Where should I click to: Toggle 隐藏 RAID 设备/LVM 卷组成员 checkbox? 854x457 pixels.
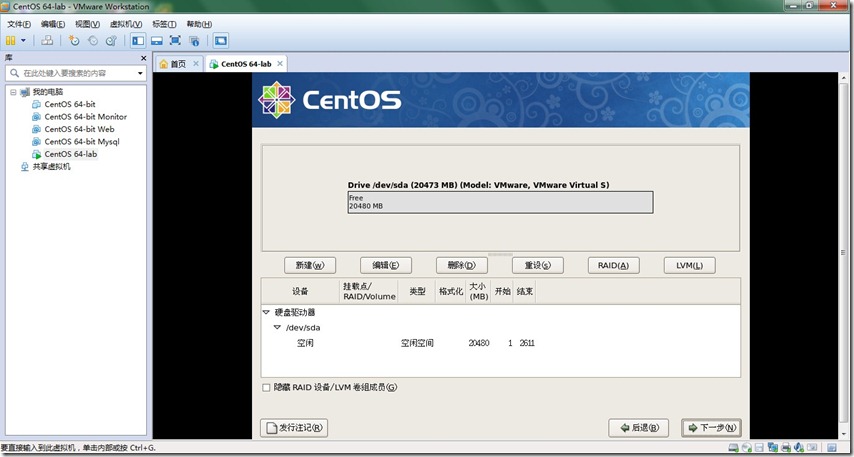[266, 388]
